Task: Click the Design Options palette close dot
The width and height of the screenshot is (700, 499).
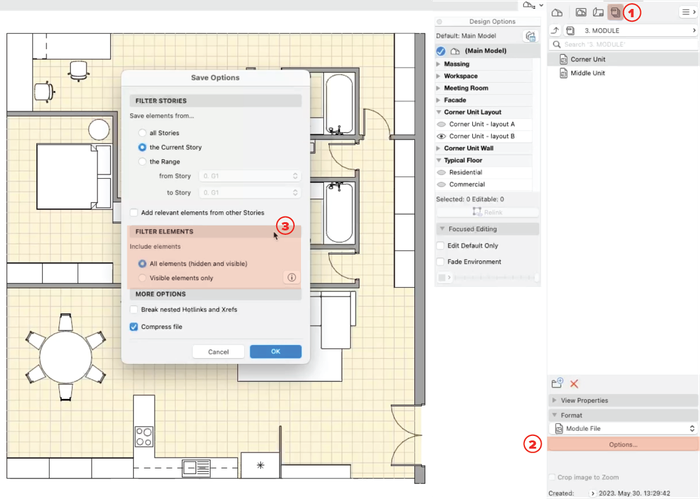Action: pyautogui.click(x=439, y=21)
